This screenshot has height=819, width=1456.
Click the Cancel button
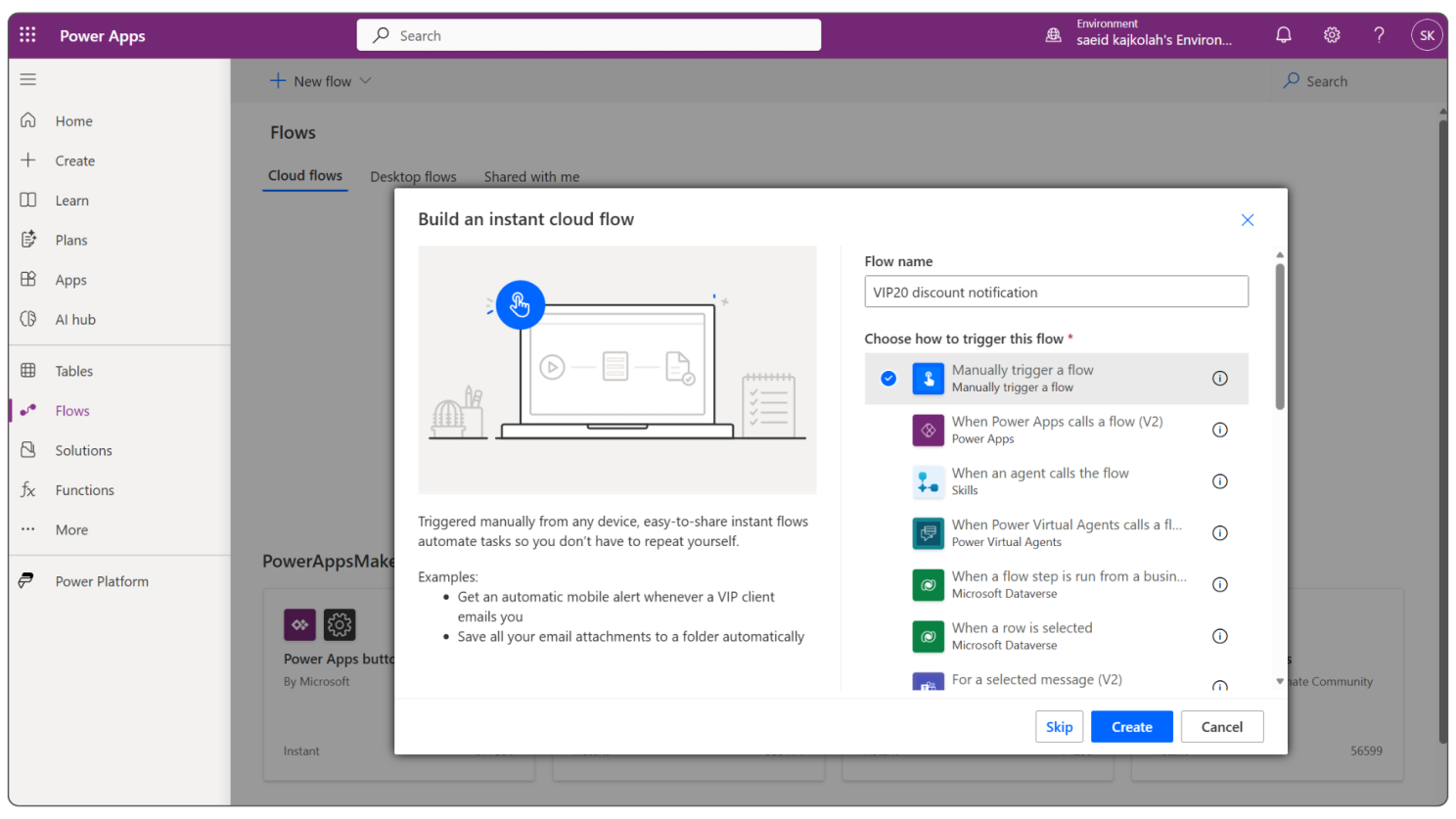(1222, 727)
